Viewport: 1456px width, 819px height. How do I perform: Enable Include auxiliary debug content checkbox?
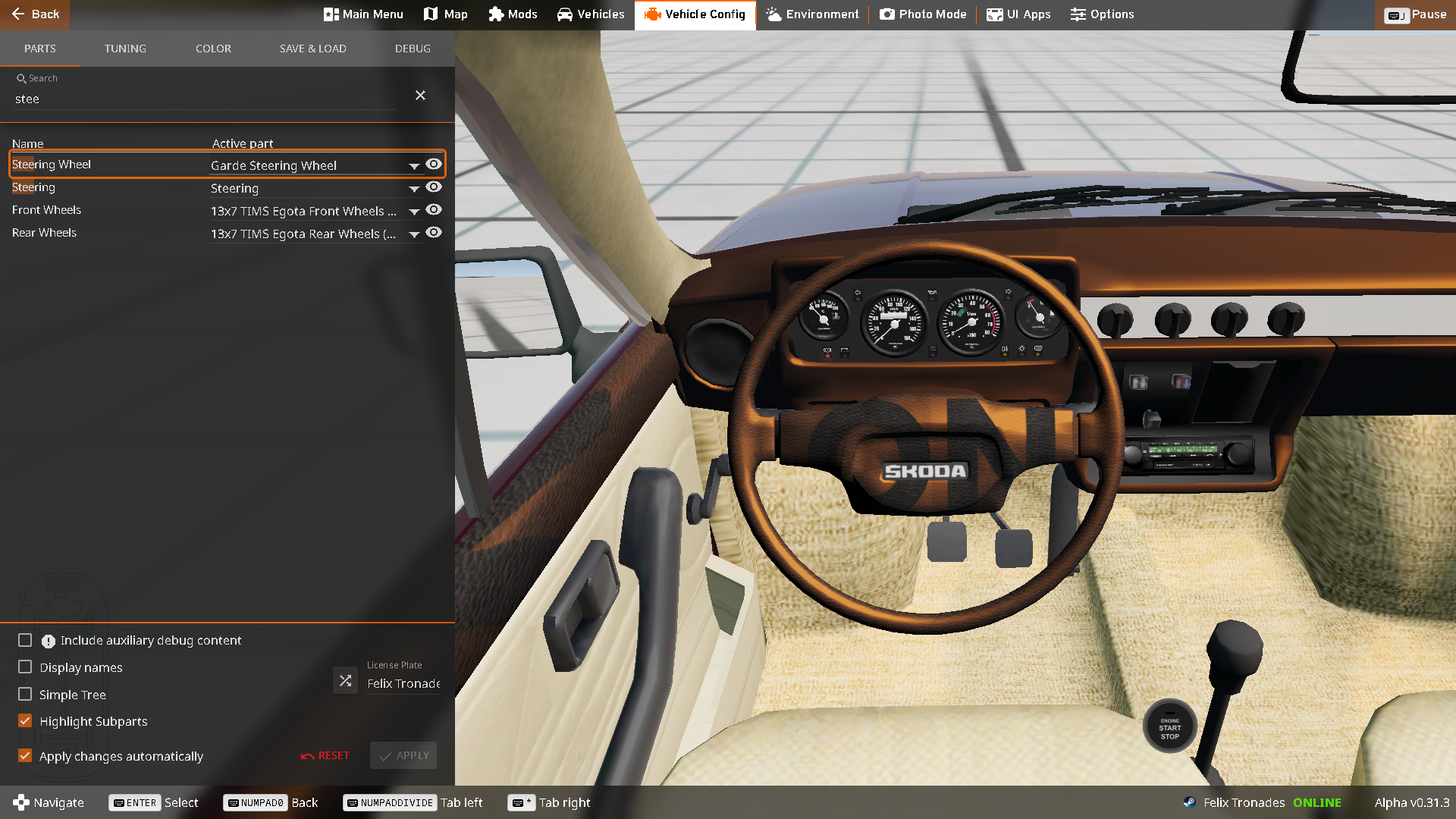tap(25, 640)
